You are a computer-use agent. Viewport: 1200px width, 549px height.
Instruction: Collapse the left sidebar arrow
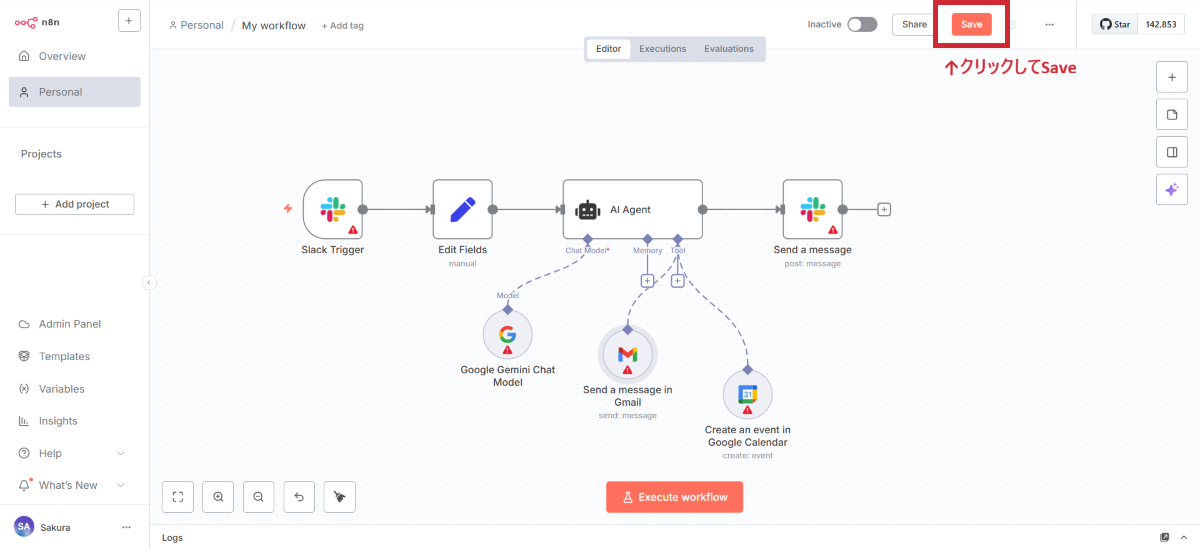click(149, 283)
